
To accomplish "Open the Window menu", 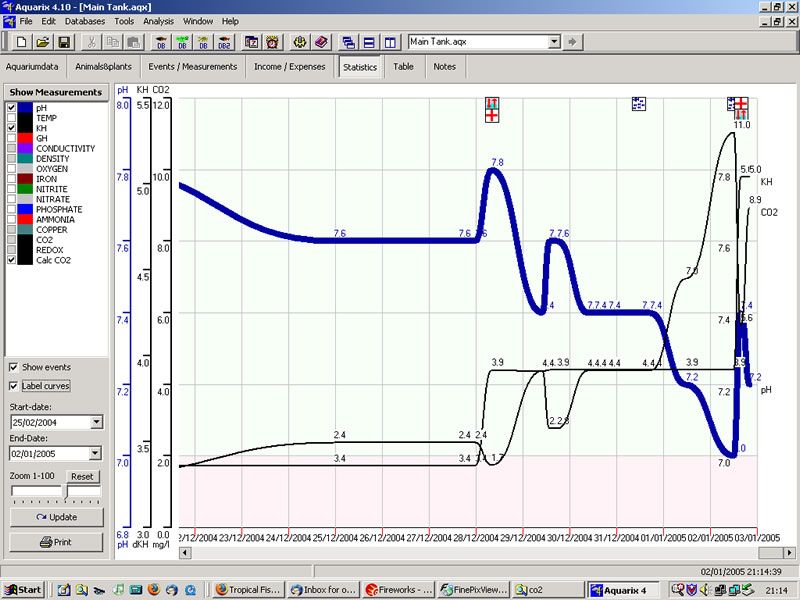I will click(198, 21).
